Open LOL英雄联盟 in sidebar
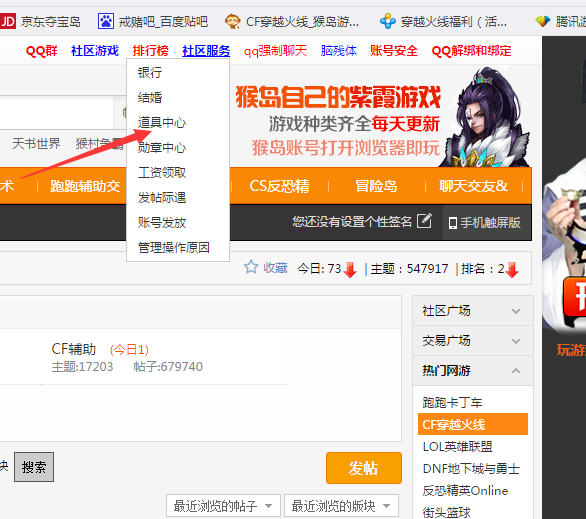586x519 pixels. [457, 447]
